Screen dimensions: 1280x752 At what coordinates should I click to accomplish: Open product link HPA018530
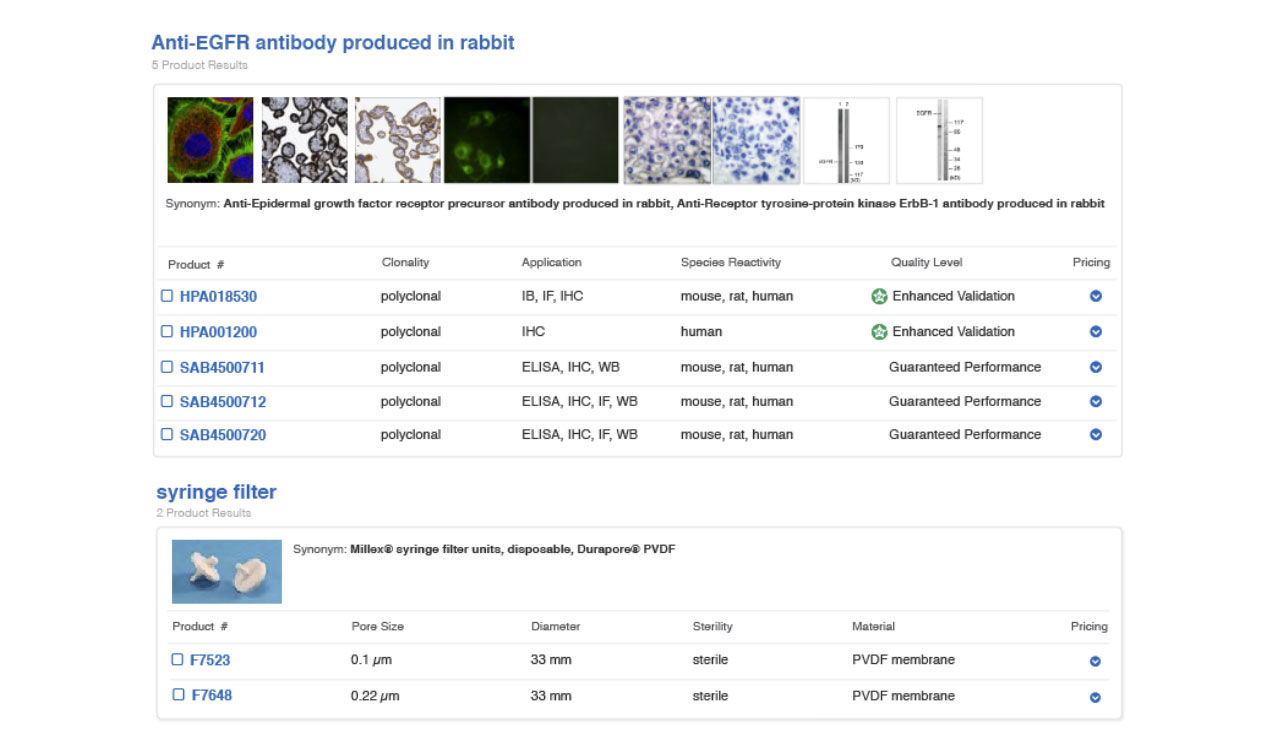[x=218, y=297]
